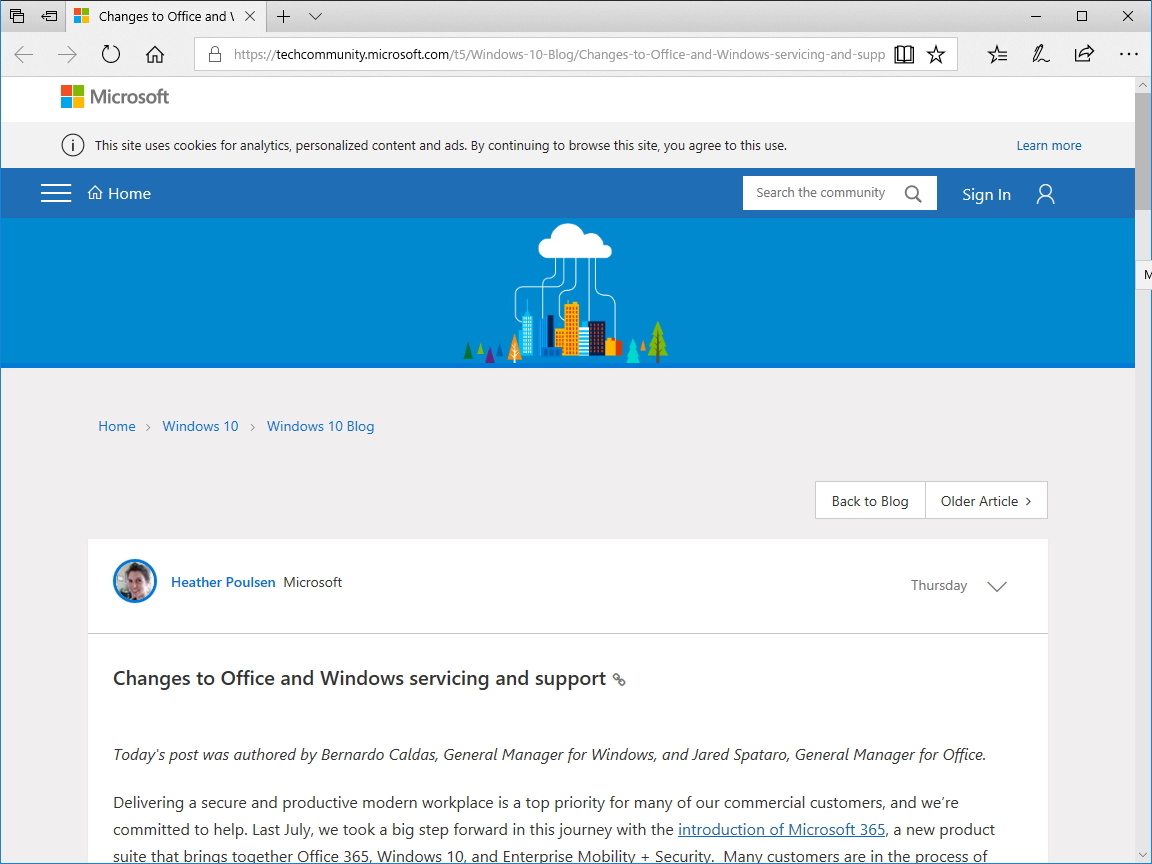
Task: Open a new browser tab
Action: click(281, 17)
